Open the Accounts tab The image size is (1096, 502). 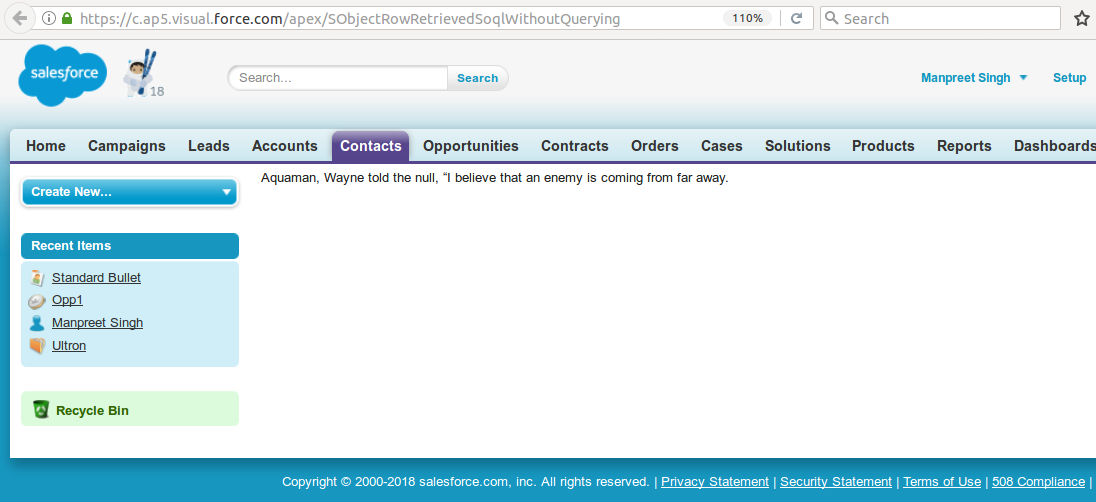point(284,146)
